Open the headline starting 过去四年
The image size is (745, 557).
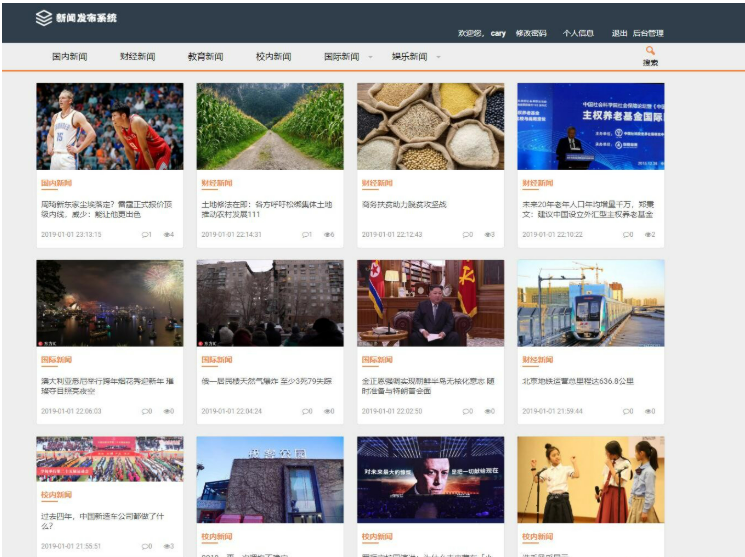click(x=102, y=521)
